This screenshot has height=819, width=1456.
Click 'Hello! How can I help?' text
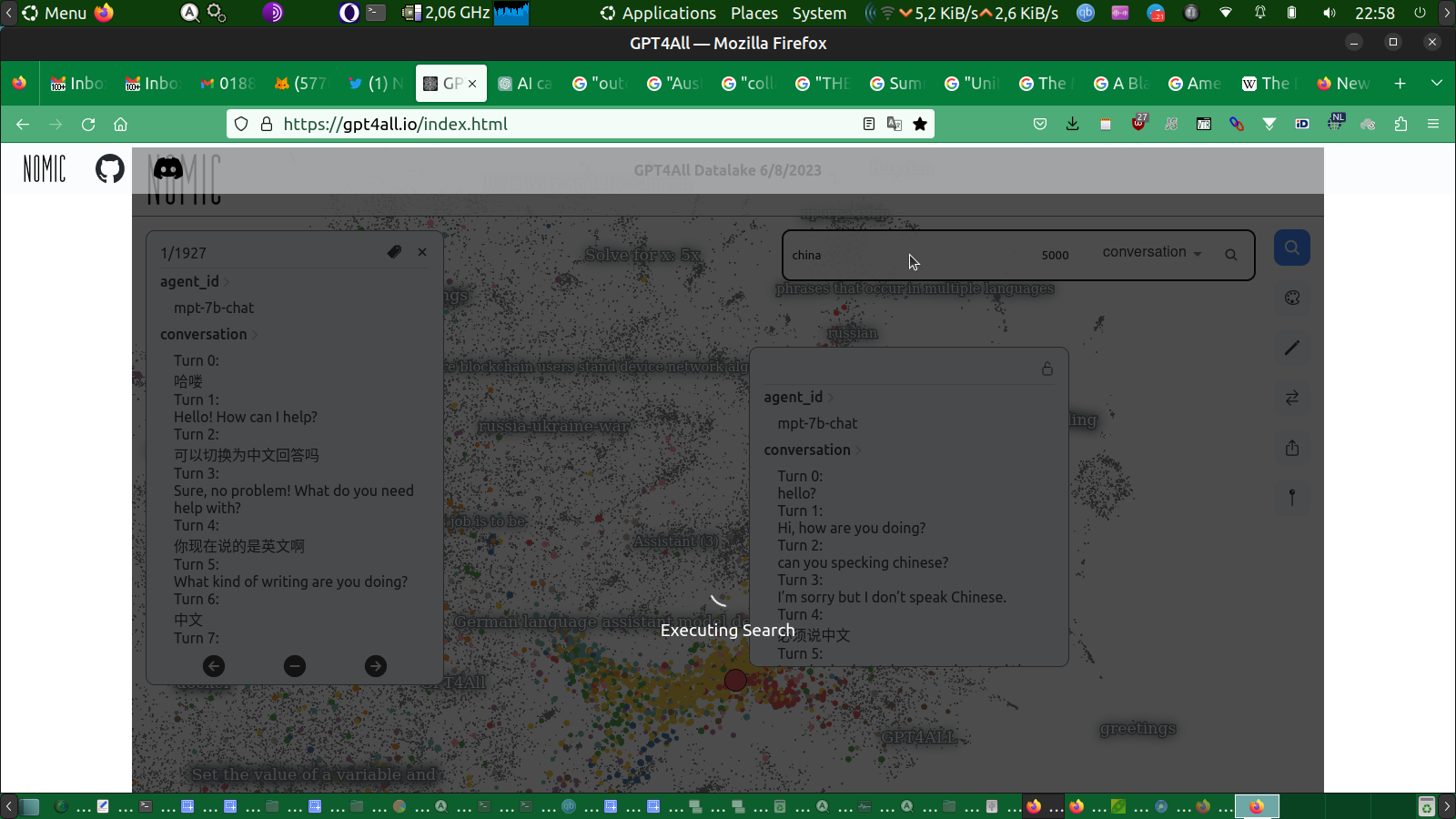pos(246,417)
